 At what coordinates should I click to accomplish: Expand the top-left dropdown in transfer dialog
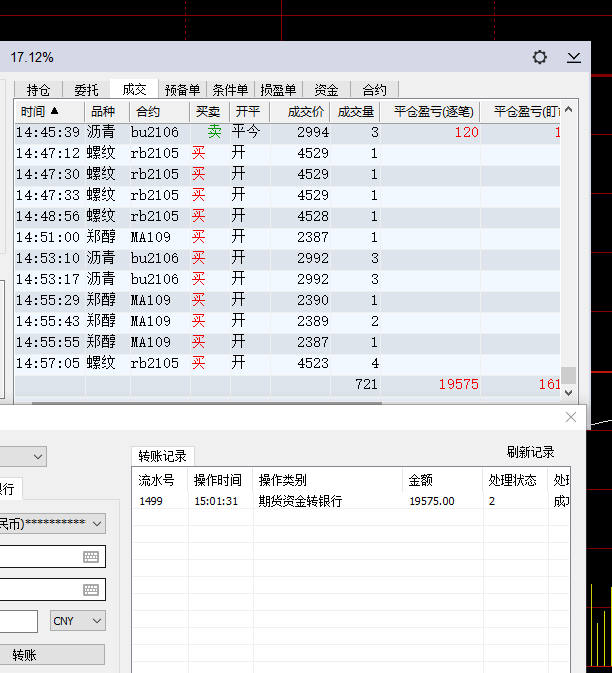tap(23, 457)
